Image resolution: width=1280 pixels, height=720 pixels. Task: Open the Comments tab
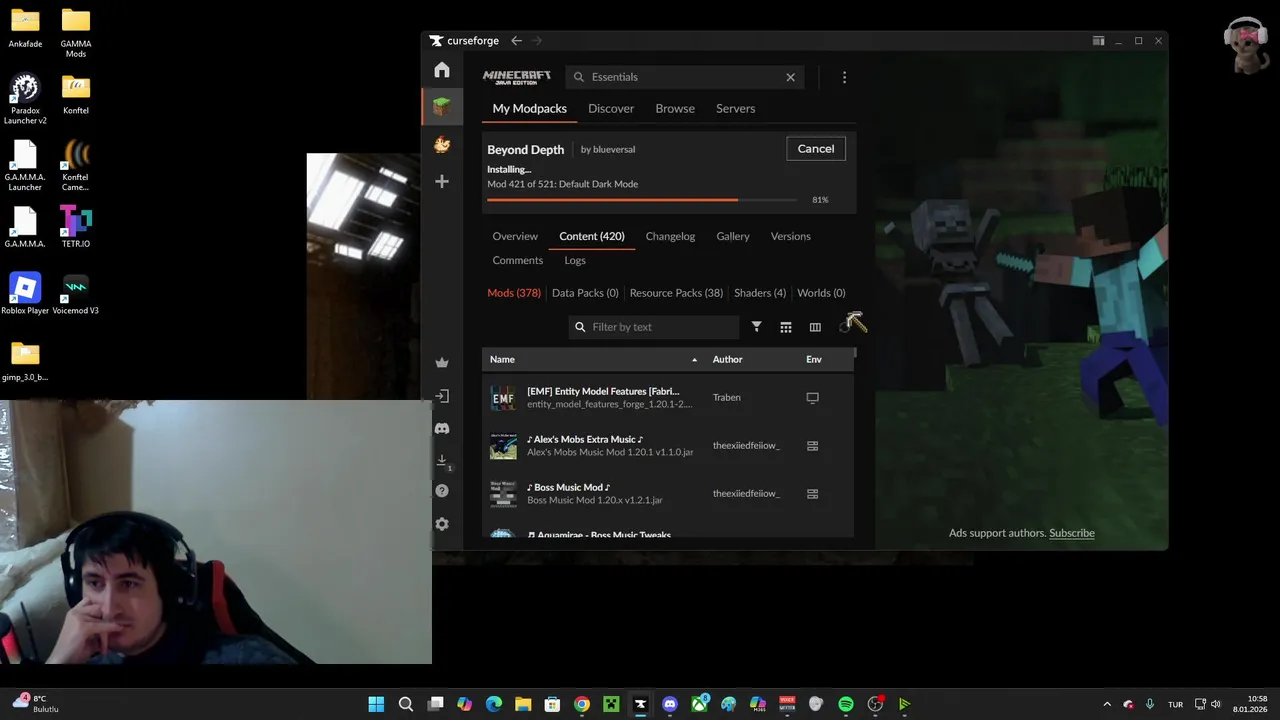[x=518, y=260]
